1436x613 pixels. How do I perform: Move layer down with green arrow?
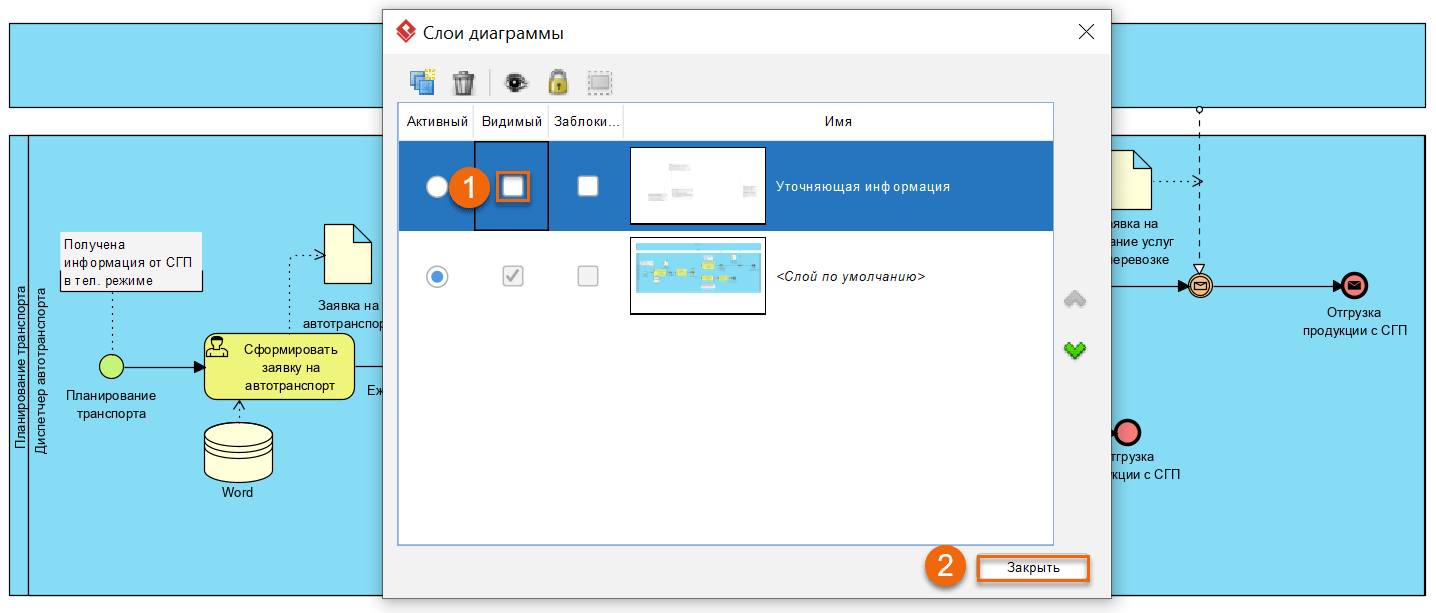1075,350
